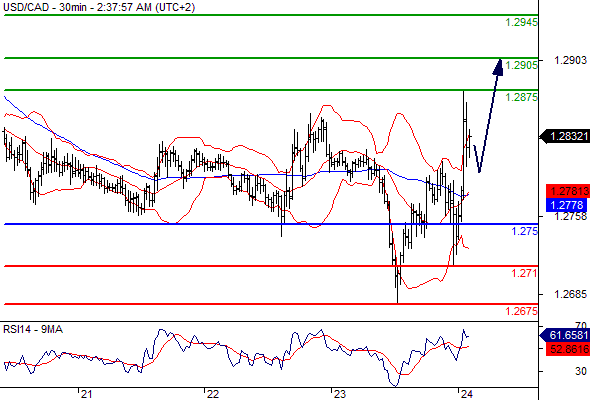Select the 1.2875 green resistance label
Screen dimensions: 590x400
[522, 97]
